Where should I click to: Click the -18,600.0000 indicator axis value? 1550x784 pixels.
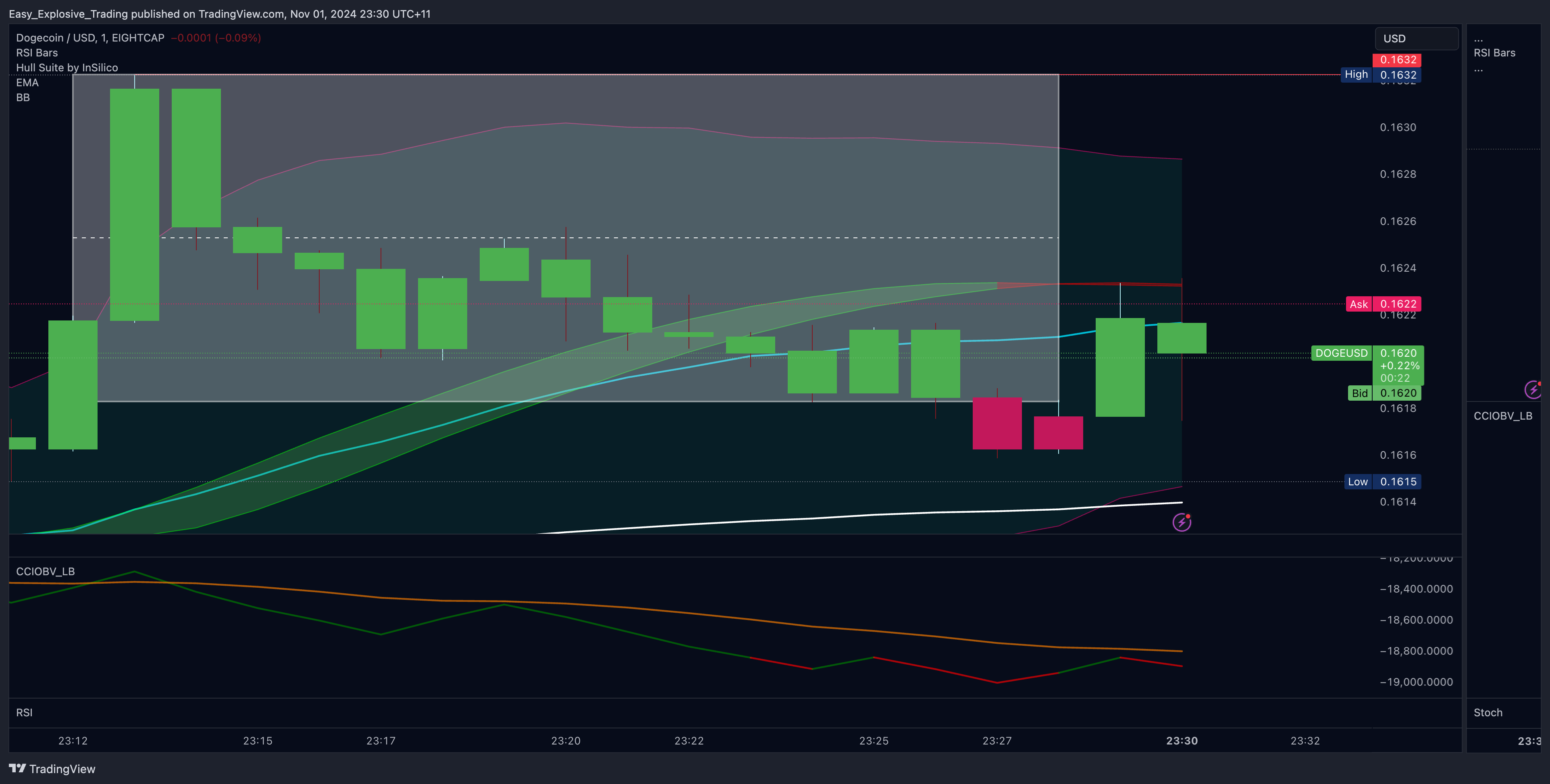(1416, 620)
